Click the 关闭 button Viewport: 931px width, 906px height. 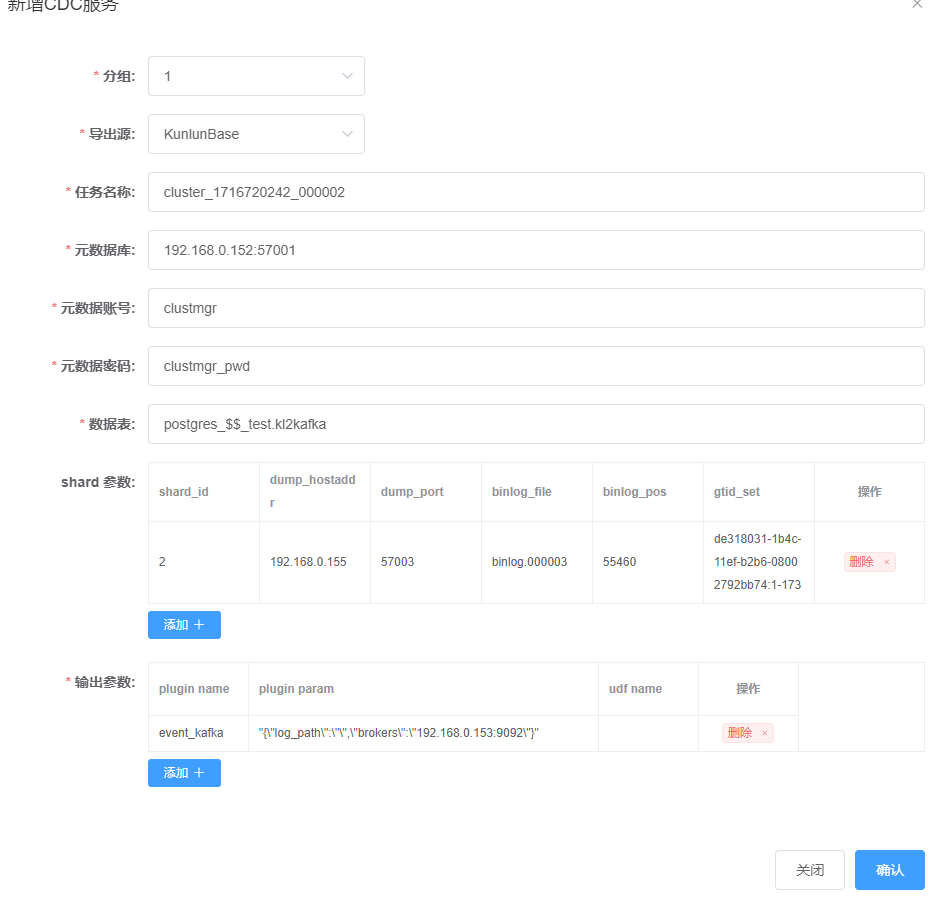coord(809,870)
